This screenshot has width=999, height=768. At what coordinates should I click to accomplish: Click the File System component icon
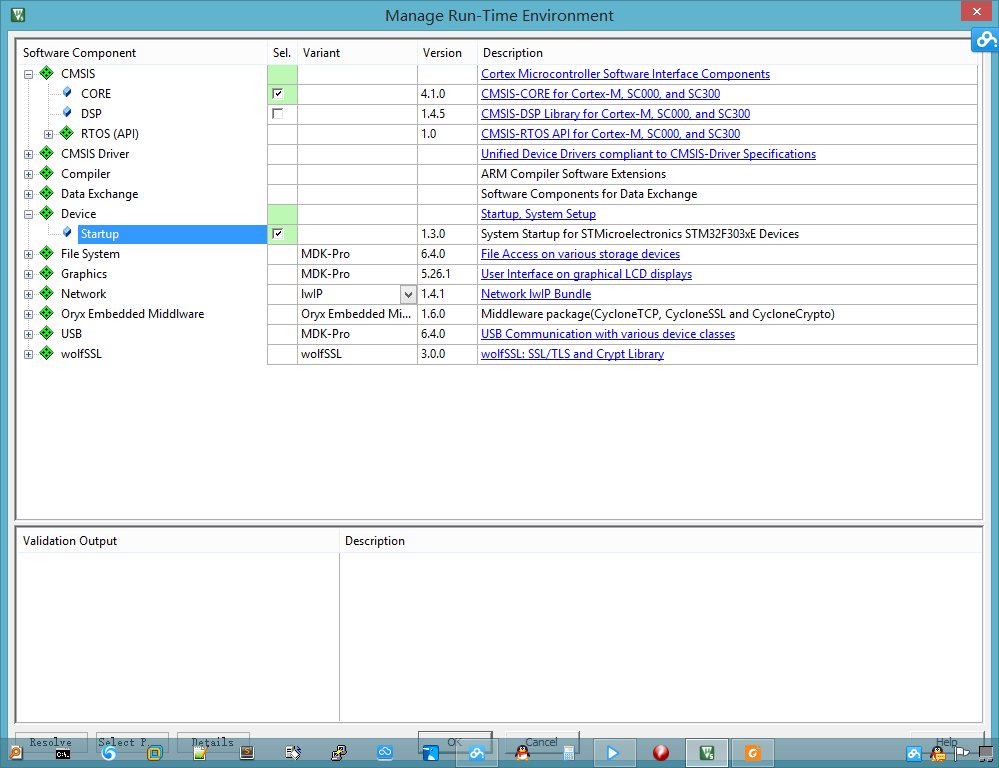(47, 254)
